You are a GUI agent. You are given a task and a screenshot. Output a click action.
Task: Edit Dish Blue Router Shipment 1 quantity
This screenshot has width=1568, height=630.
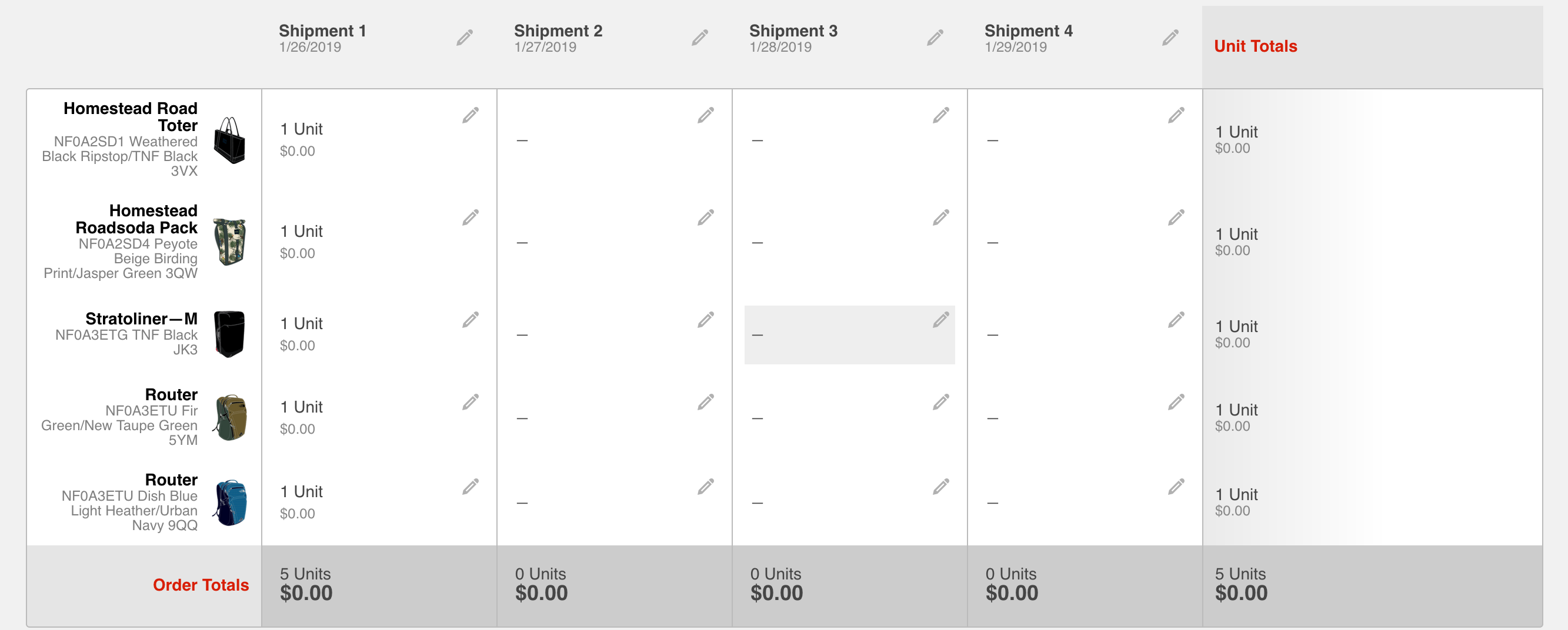coord(470,487)
